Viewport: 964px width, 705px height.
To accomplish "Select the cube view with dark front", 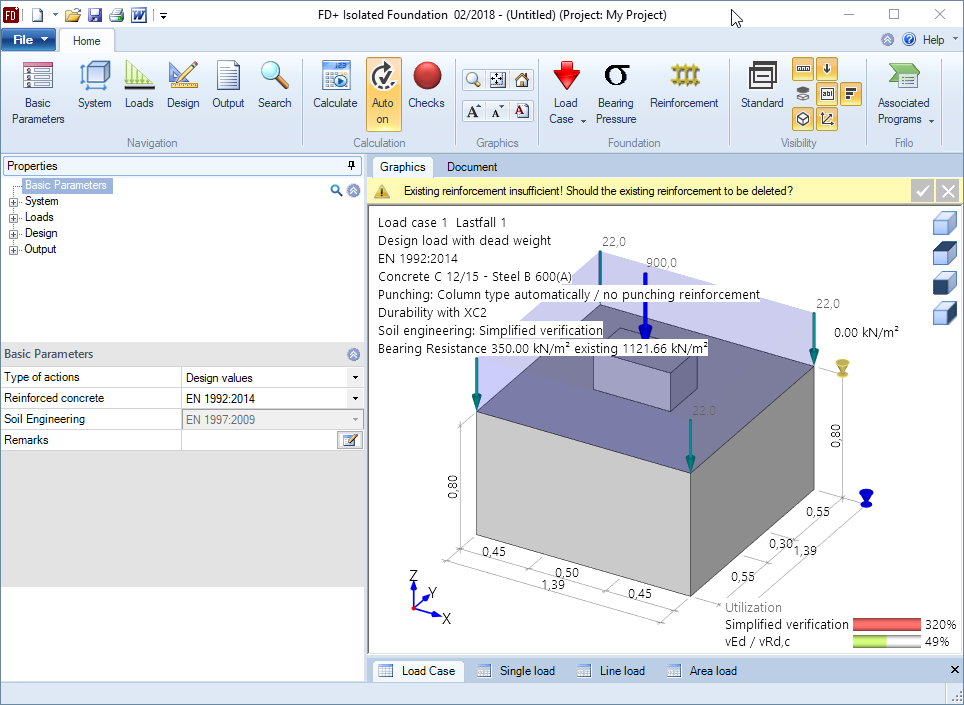I will point(944,283).
